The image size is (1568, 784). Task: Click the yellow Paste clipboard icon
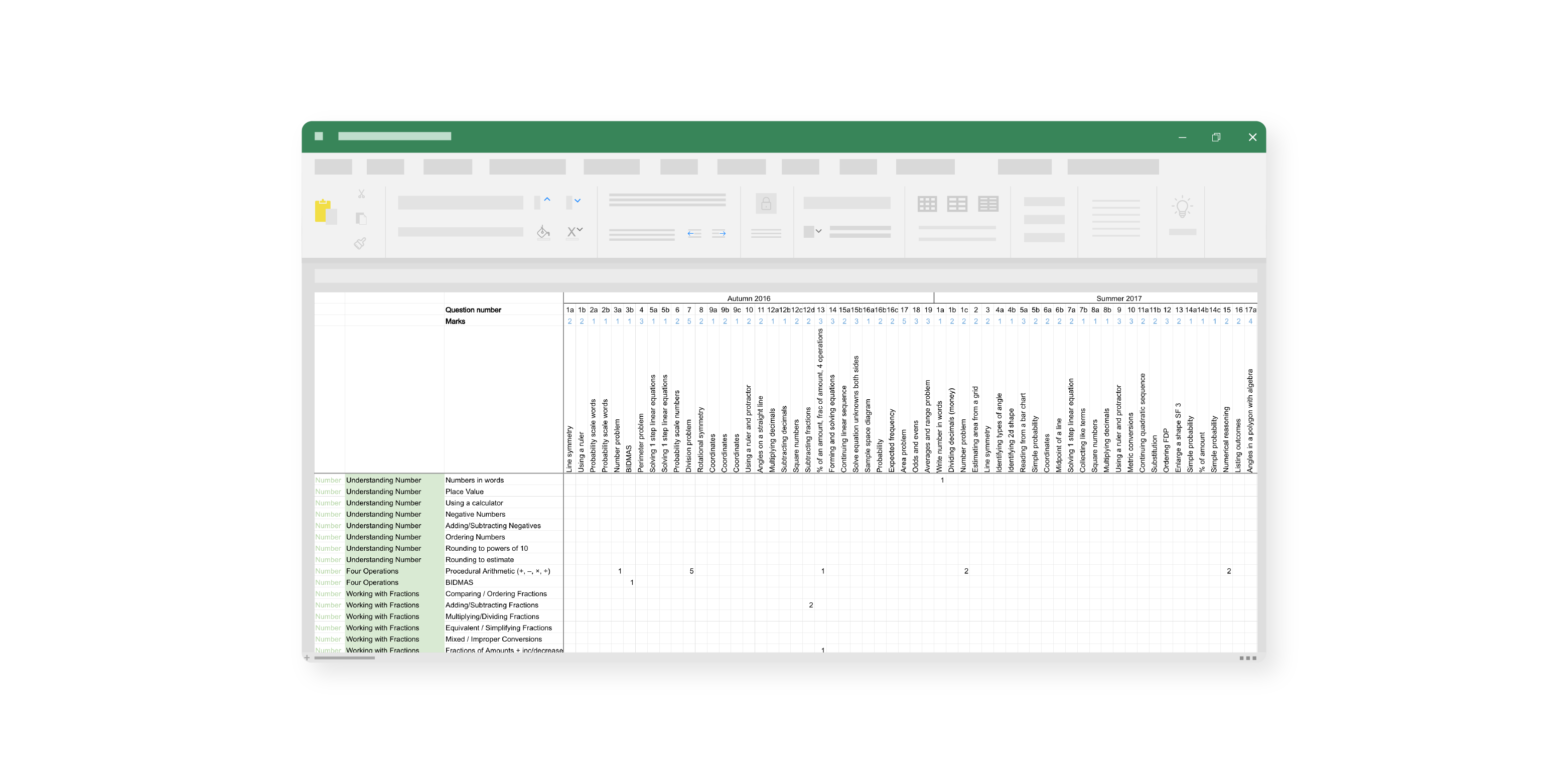click(326, 212)
